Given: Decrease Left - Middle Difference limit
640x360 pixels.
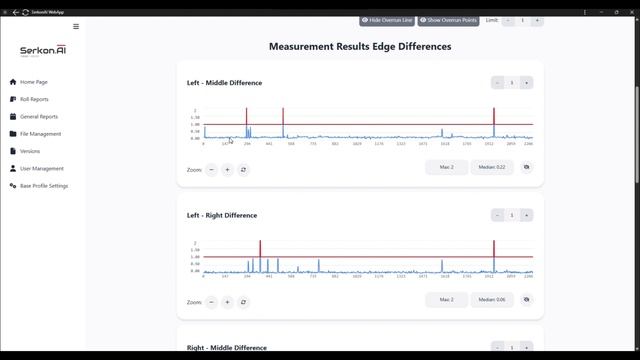Looking at the screenshot, I should point(497,83).
